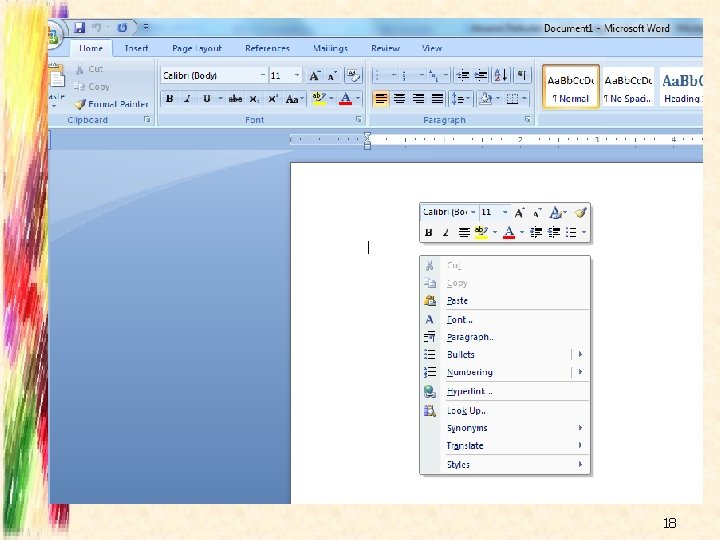Open the Insert tab
The height and width of the screenshot is (540, 720).
(136, 48)
